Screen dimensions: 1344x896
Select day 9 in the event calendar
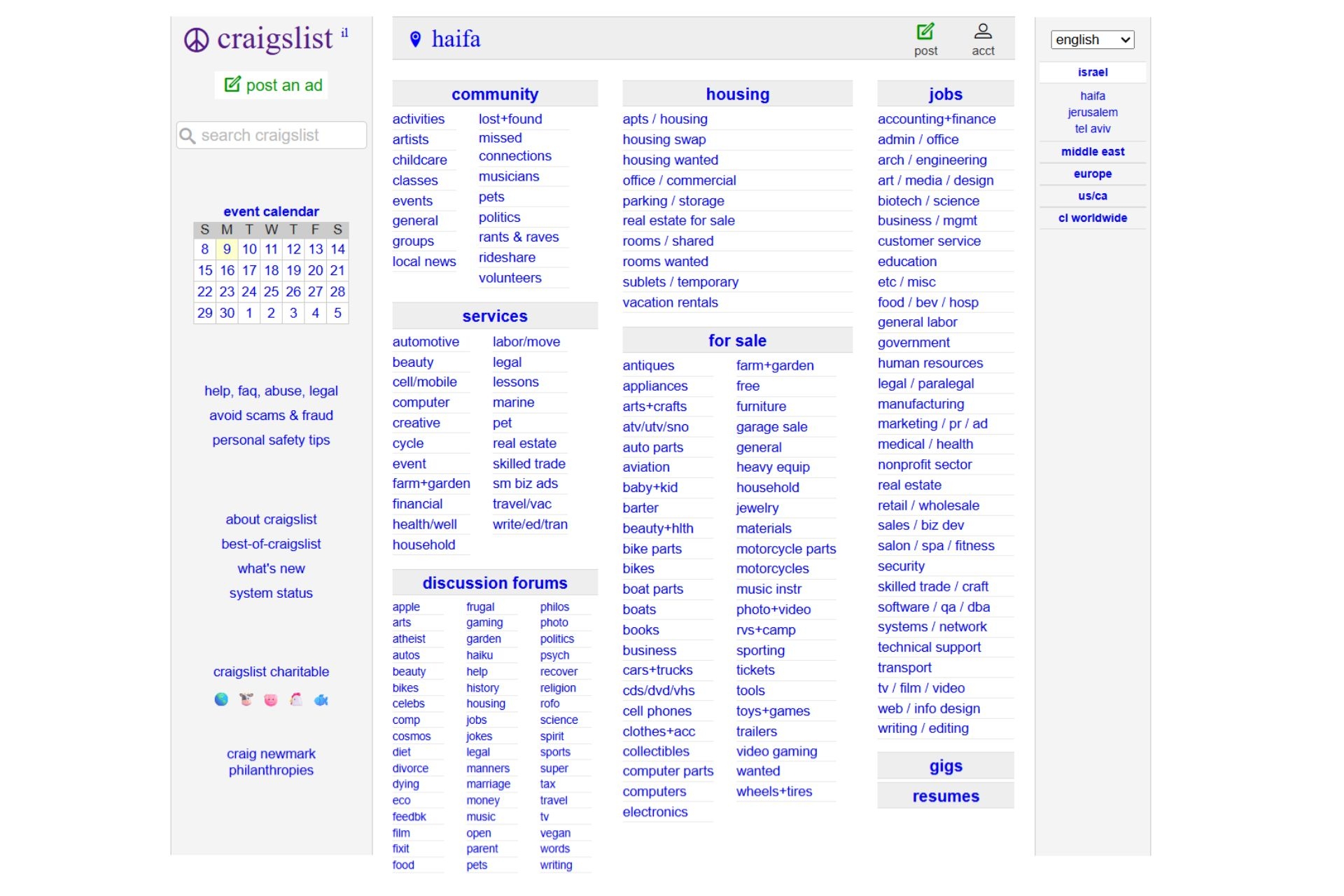point(227,249)
